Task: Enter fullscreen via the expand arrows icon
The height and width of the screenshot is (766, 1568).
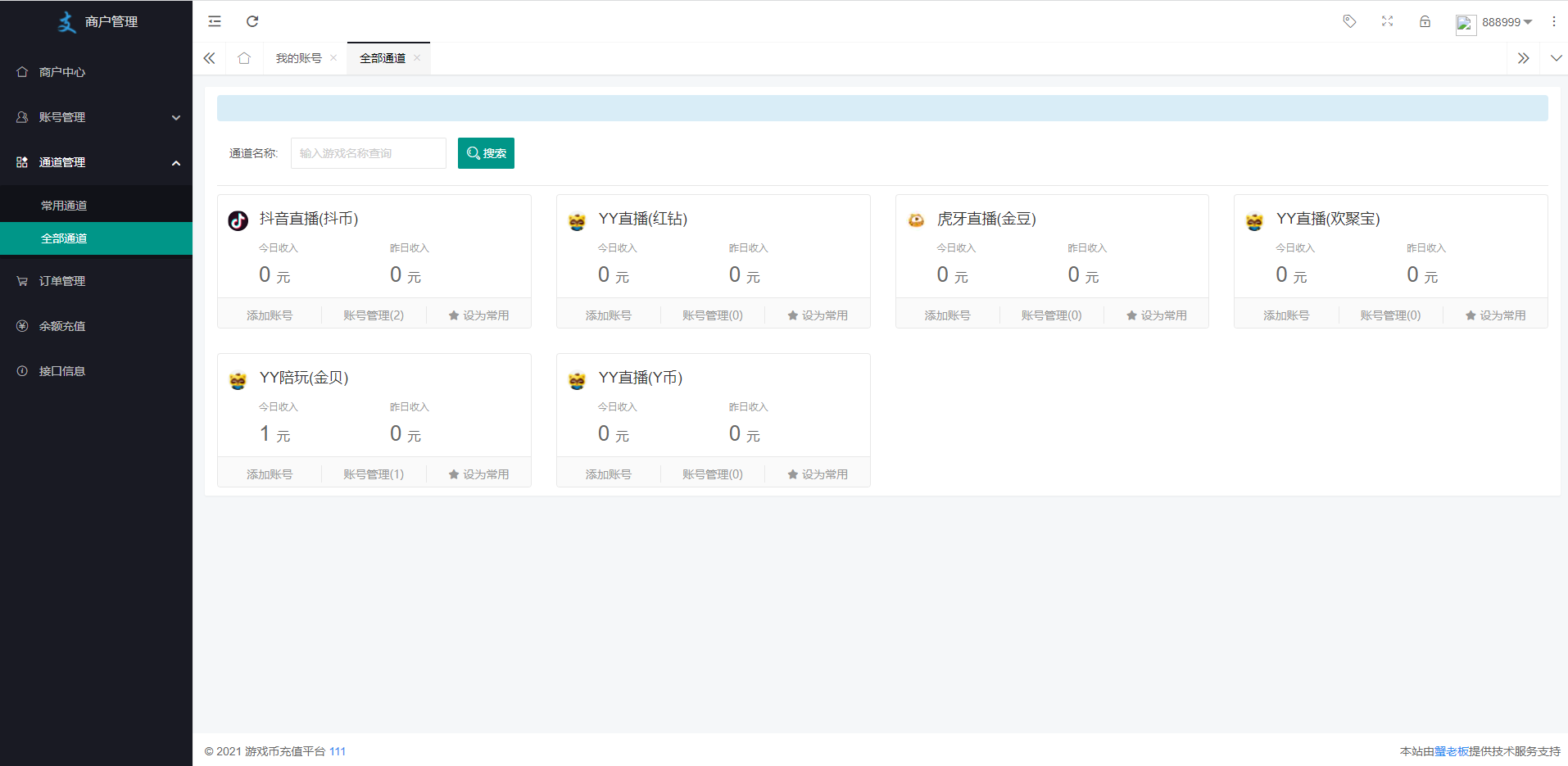Action: [x=1387, y=20]
